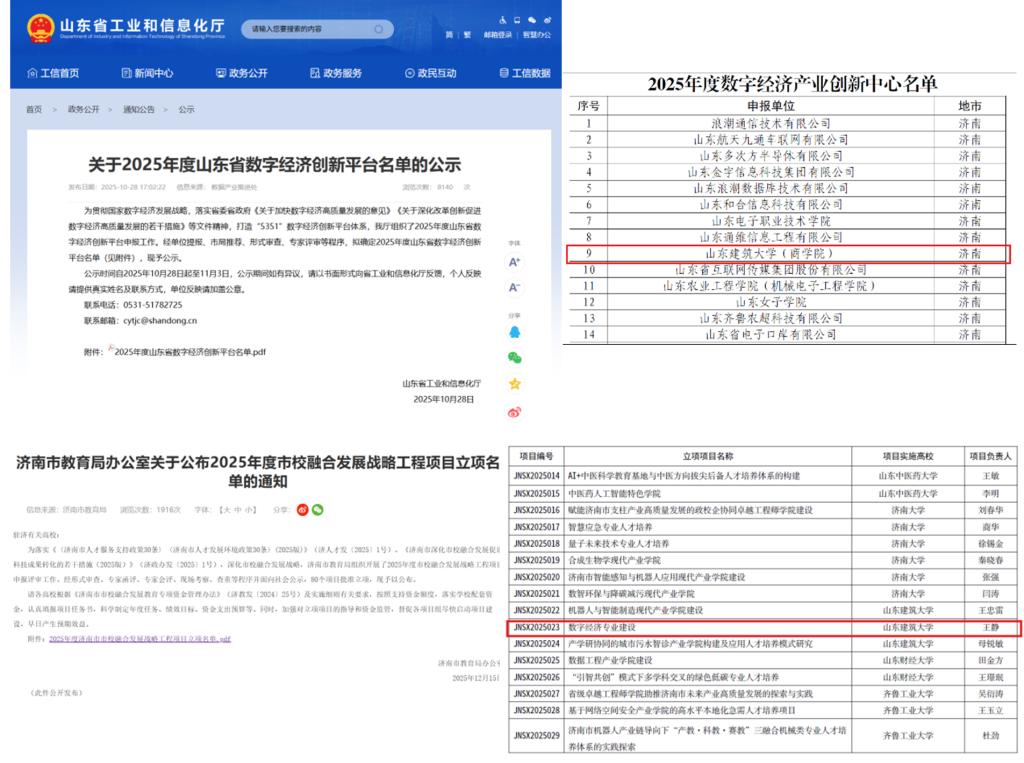This screenshot has width=1024, height=763.
Task: Click the title 关于2025年度山东省数字经济创新平台名单的公示
Action: pos(275,165)
